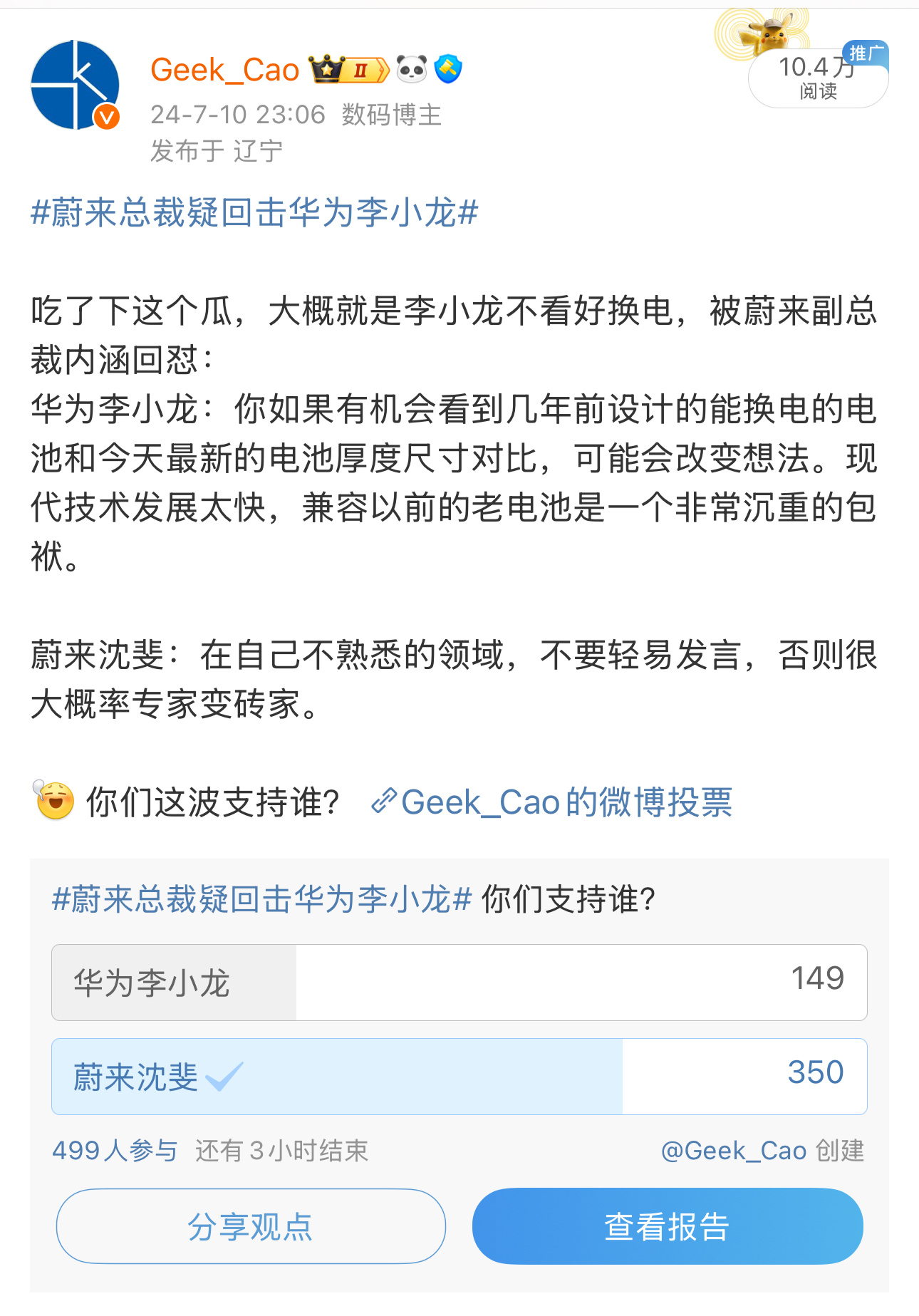Select poll option 蔚来沈斐
This screenshot has width=919, height=1316.
tap(459, 1077)
